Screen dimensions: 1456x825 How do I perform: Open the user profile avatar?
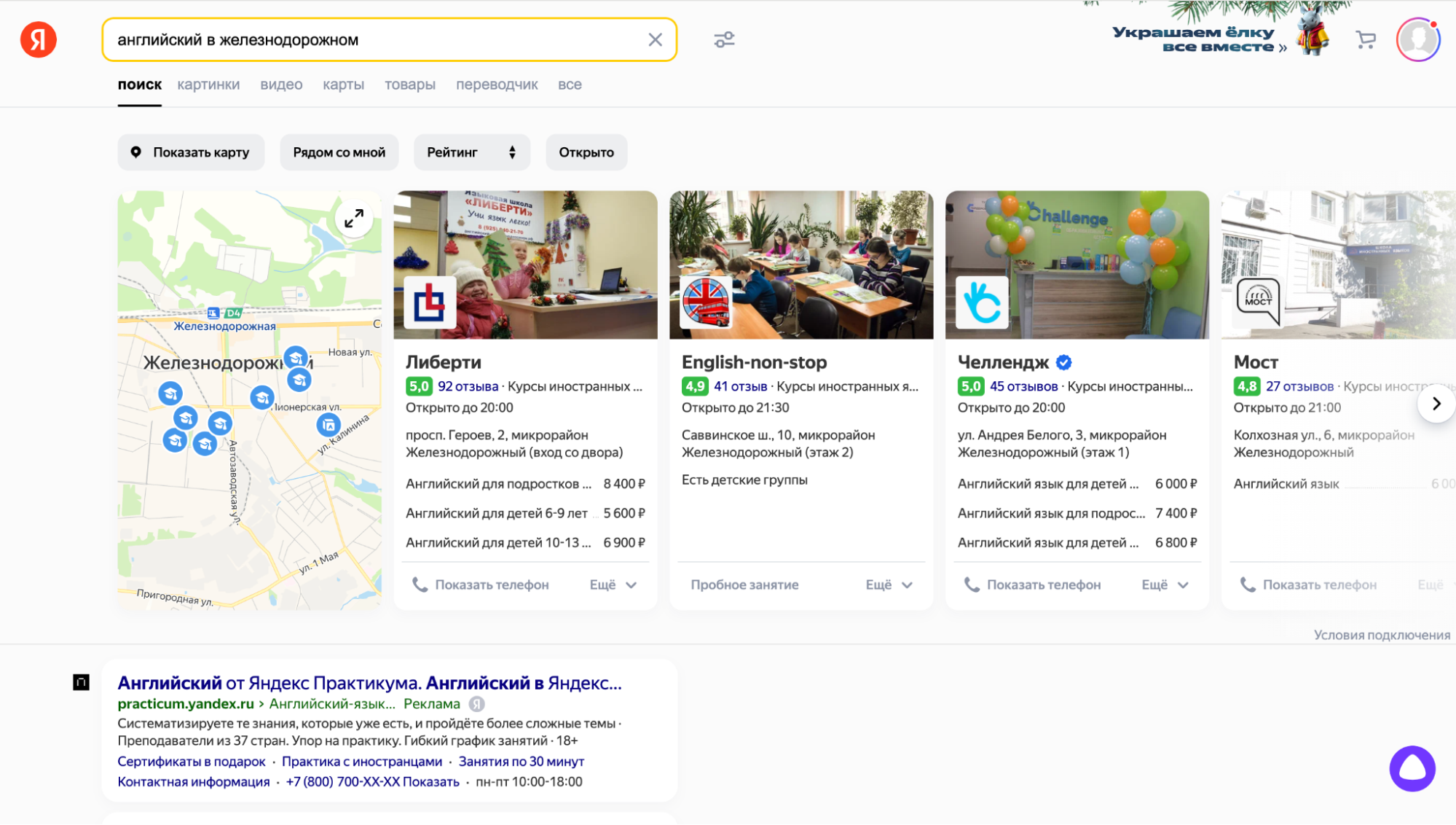click(x=1417, y=39)
